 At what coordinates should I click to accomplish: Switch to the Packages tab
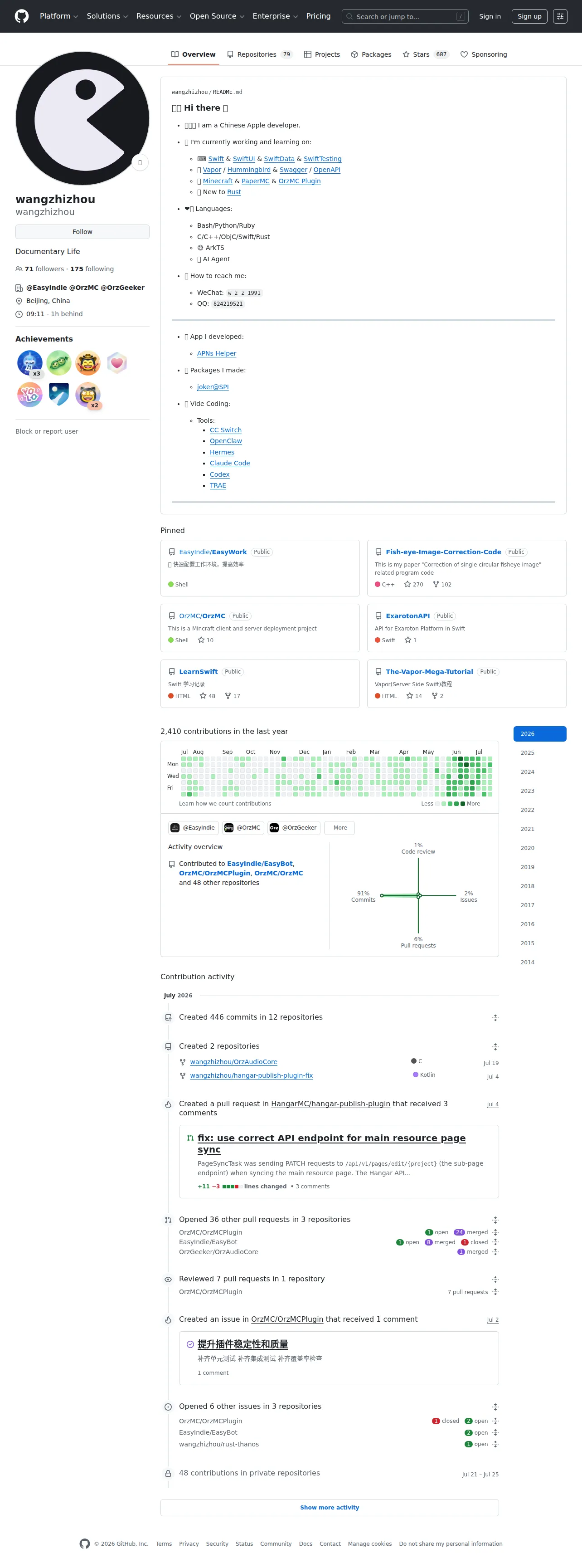click(x=371, y=54)
